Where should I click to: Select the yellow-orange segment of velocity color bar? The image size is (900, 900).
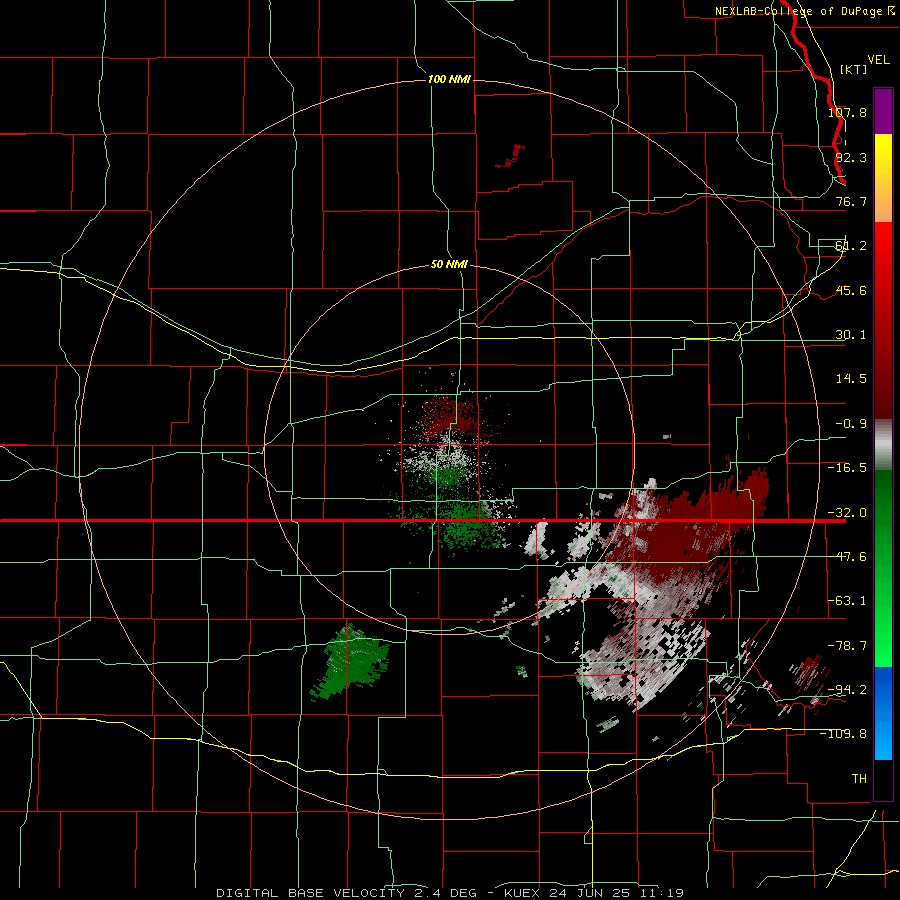click(883, 178)
